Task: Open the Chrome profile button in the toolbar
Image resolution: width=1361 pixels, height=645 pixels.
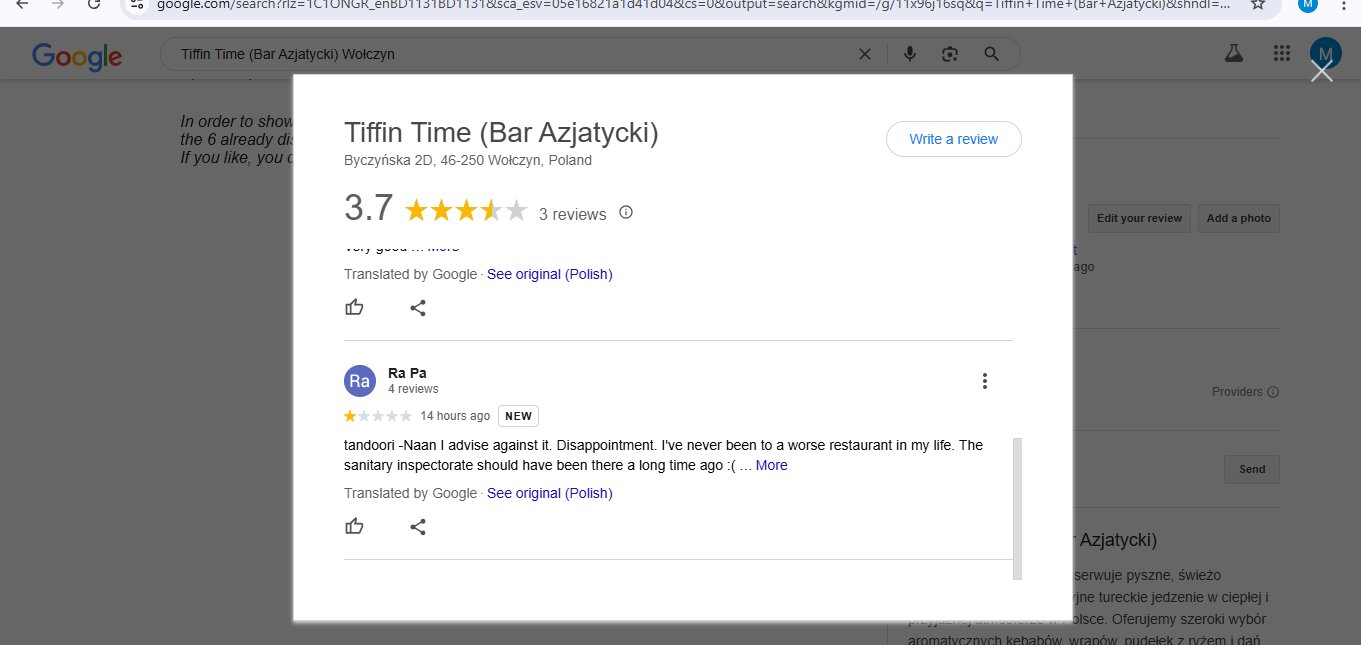Action: click(x=1308, y=4)
